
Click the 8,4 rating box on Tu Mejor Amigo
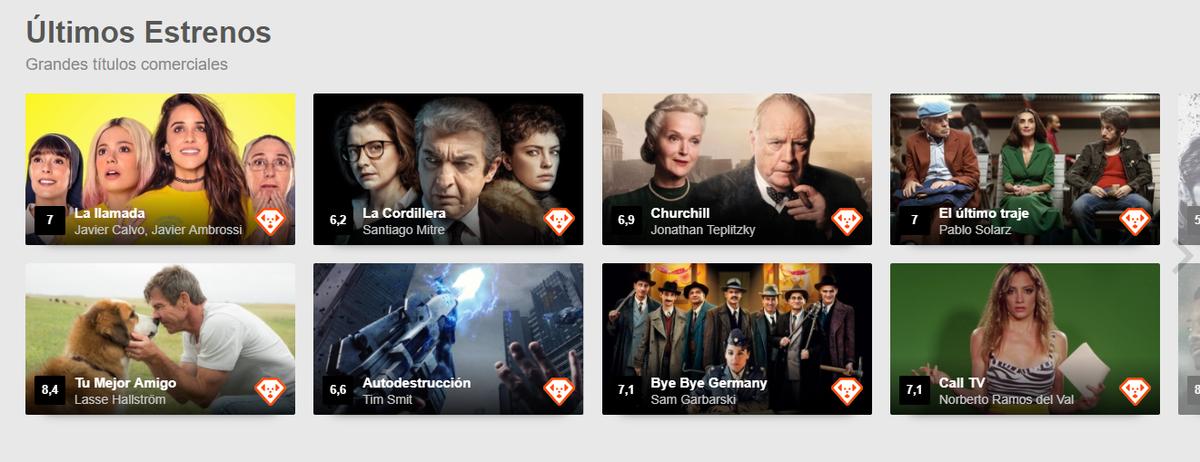pos(50,390)
